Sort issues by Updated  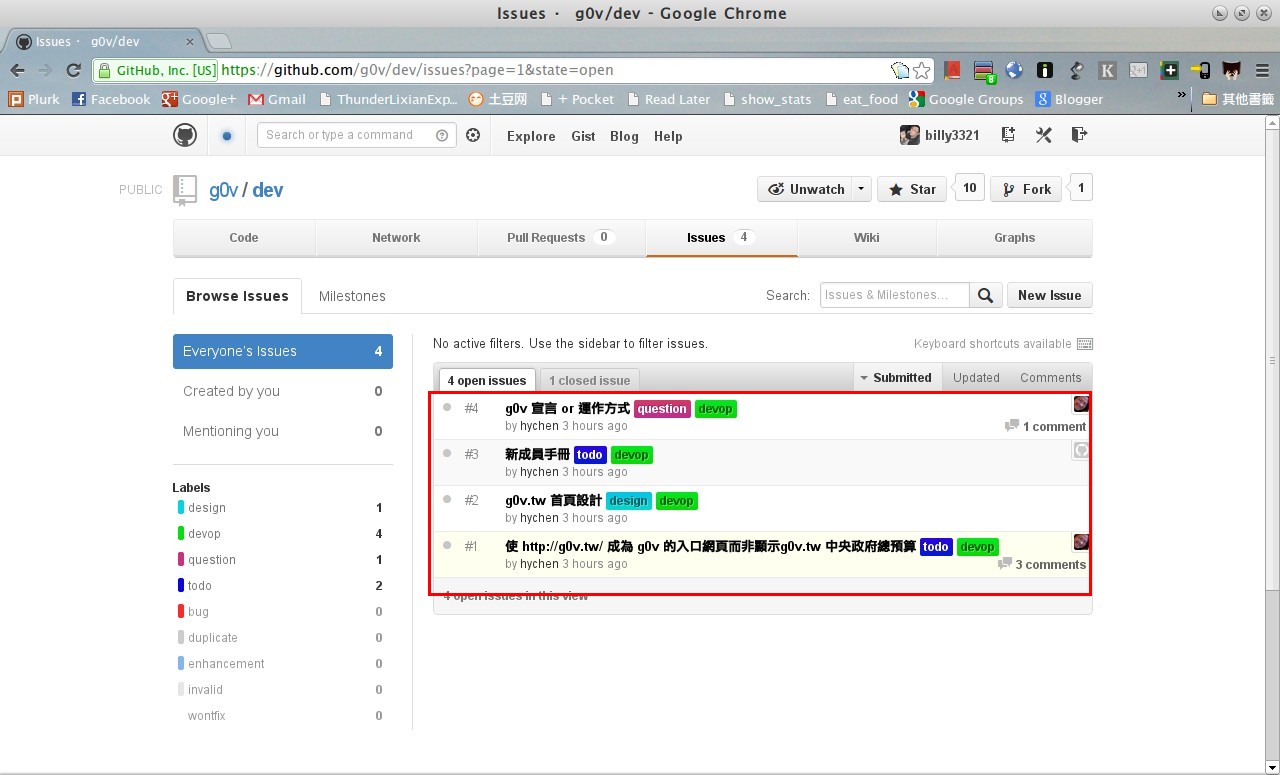pyautogui.click(x=976, y=377)
